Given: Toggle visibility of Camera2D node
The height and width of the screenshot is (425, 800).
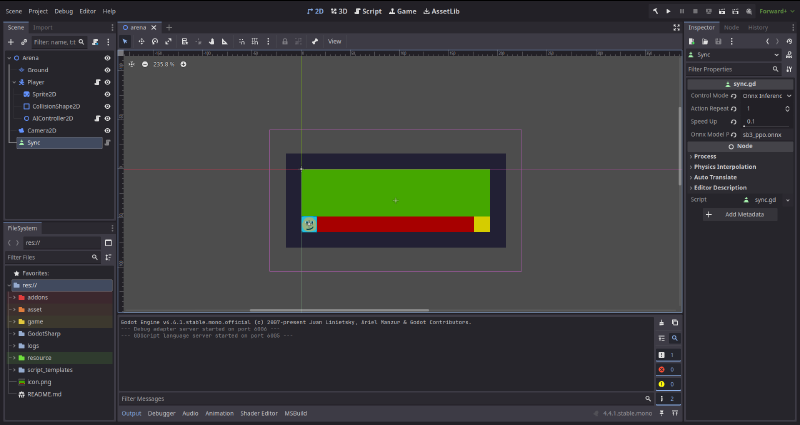Looking at the screenshot, I should tap(107, 130).
